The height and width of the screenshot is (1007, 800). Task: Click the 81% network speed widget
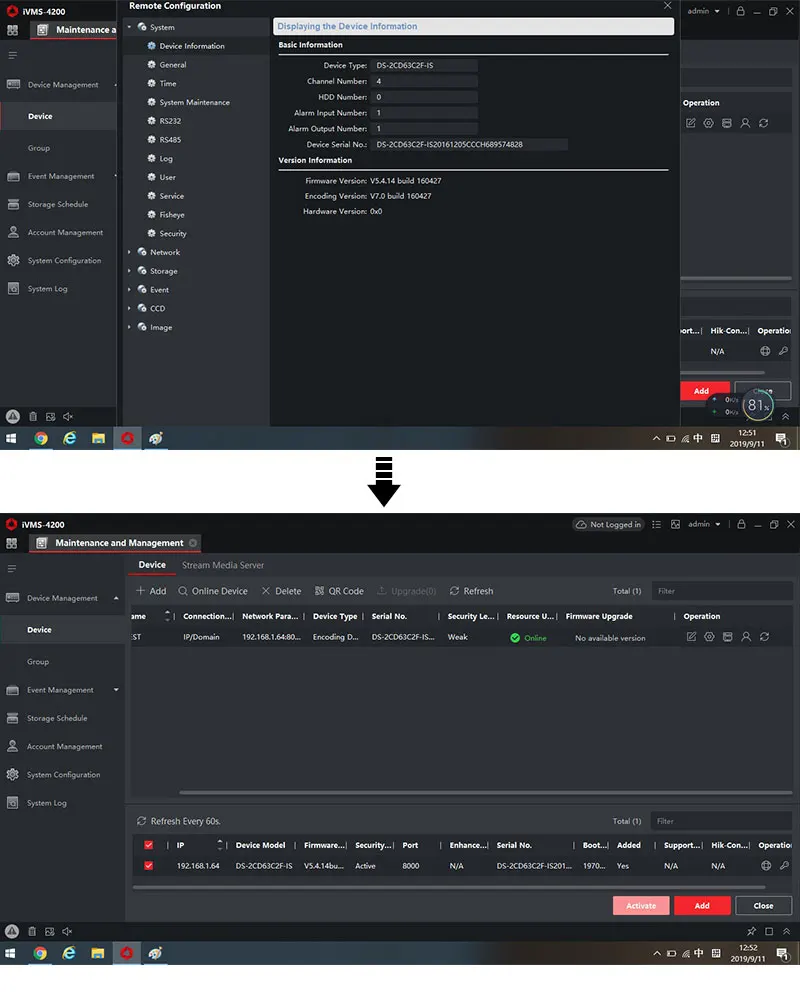[758, 405]
